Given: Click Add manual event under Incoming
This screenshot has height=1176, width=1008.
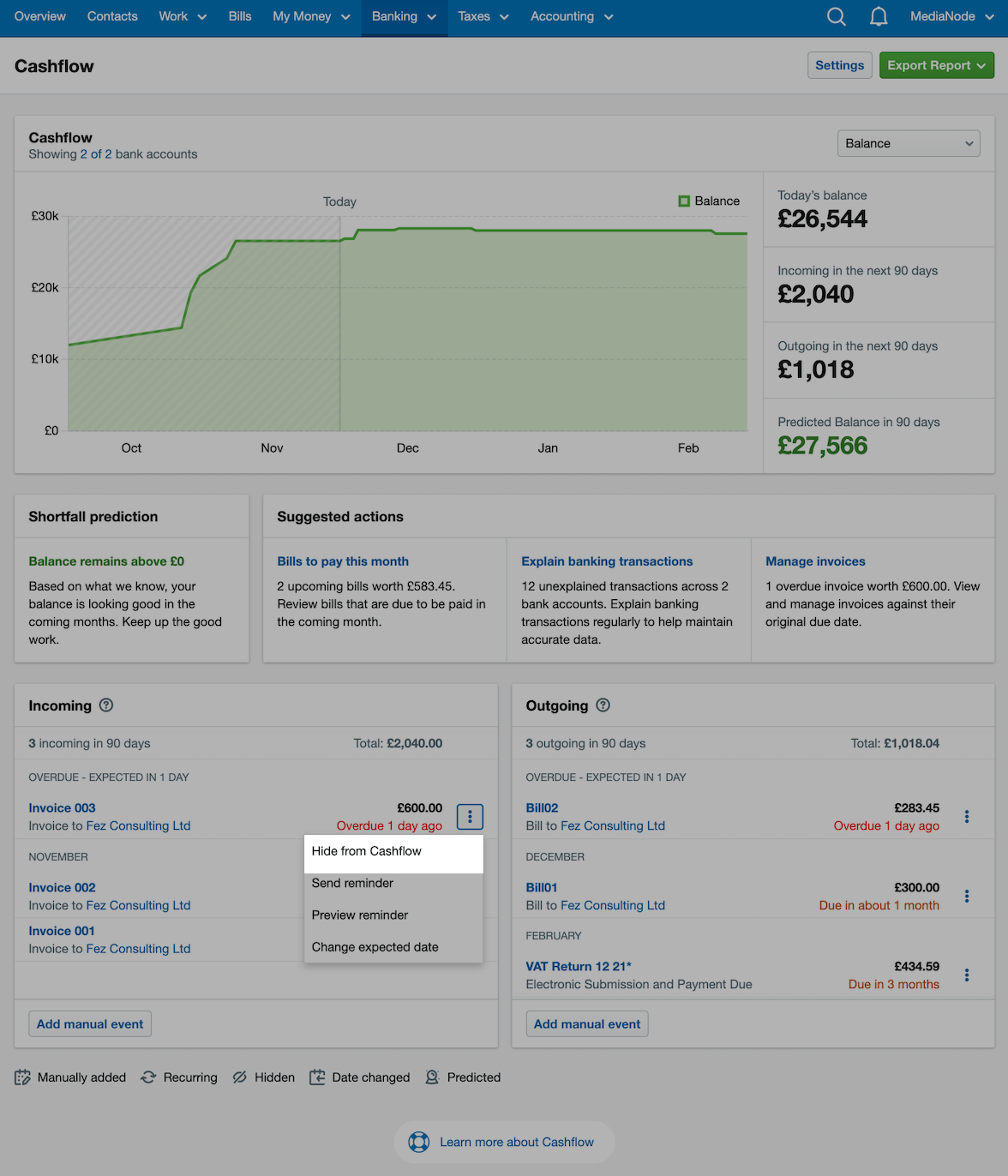Looking at the screenshot, I should (x=90, y=1024).
